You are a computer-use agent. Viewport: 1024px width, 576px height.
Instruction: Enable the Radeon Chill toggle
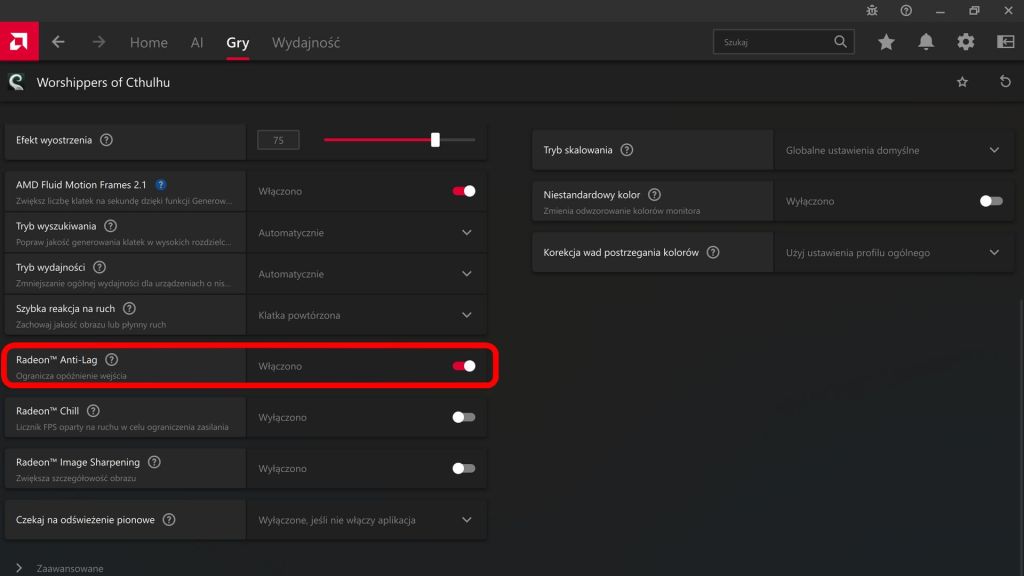click(x=464, y=417)
